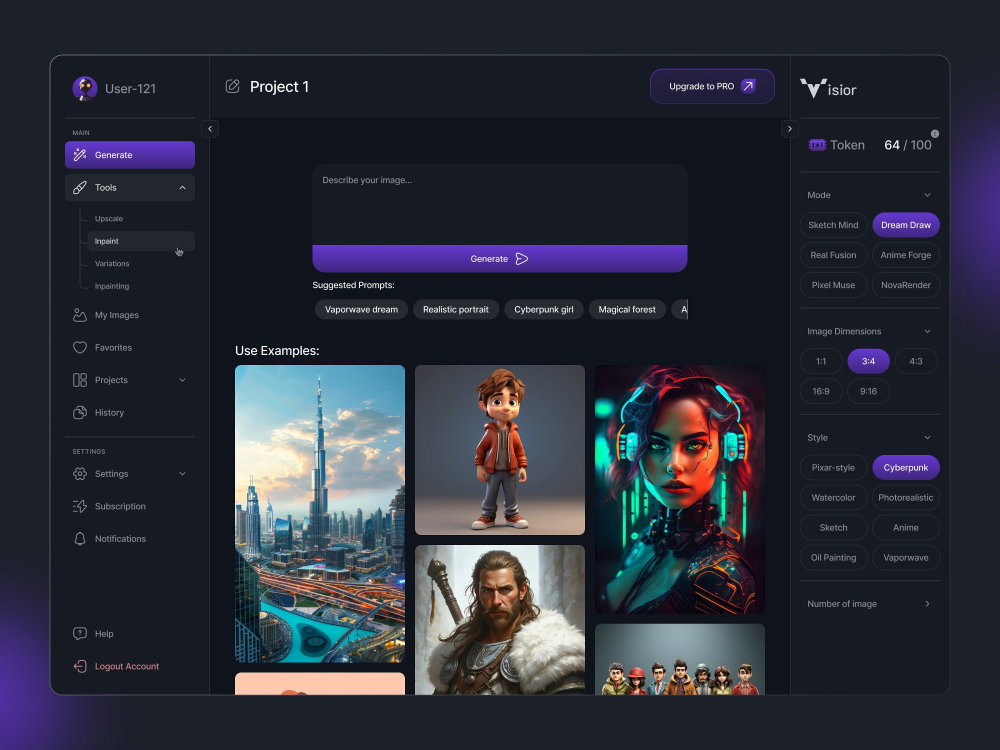Collapse left sidebar with arrow button

tap(210, 129)
